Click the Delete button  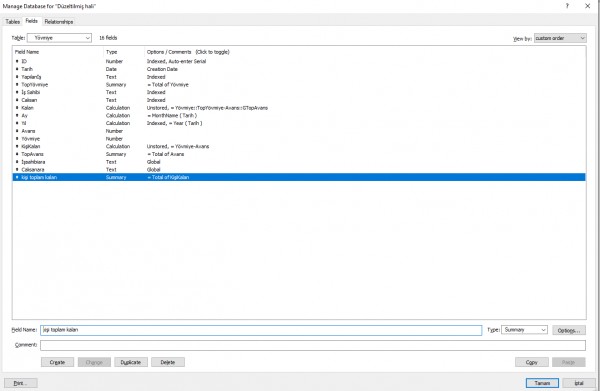(x=168, y=362)
